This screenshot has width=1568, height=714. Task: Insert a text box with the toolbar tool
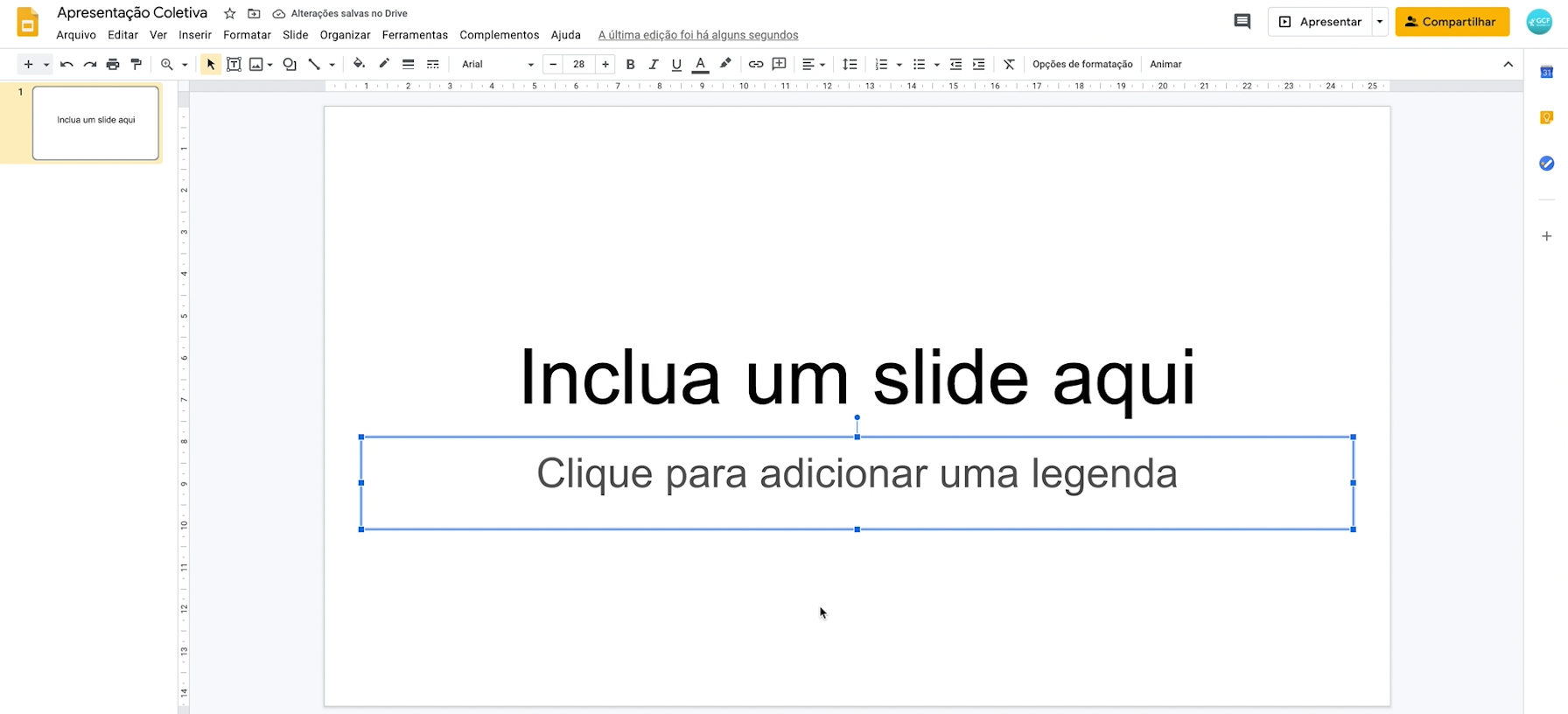click(x=234, y=64)
